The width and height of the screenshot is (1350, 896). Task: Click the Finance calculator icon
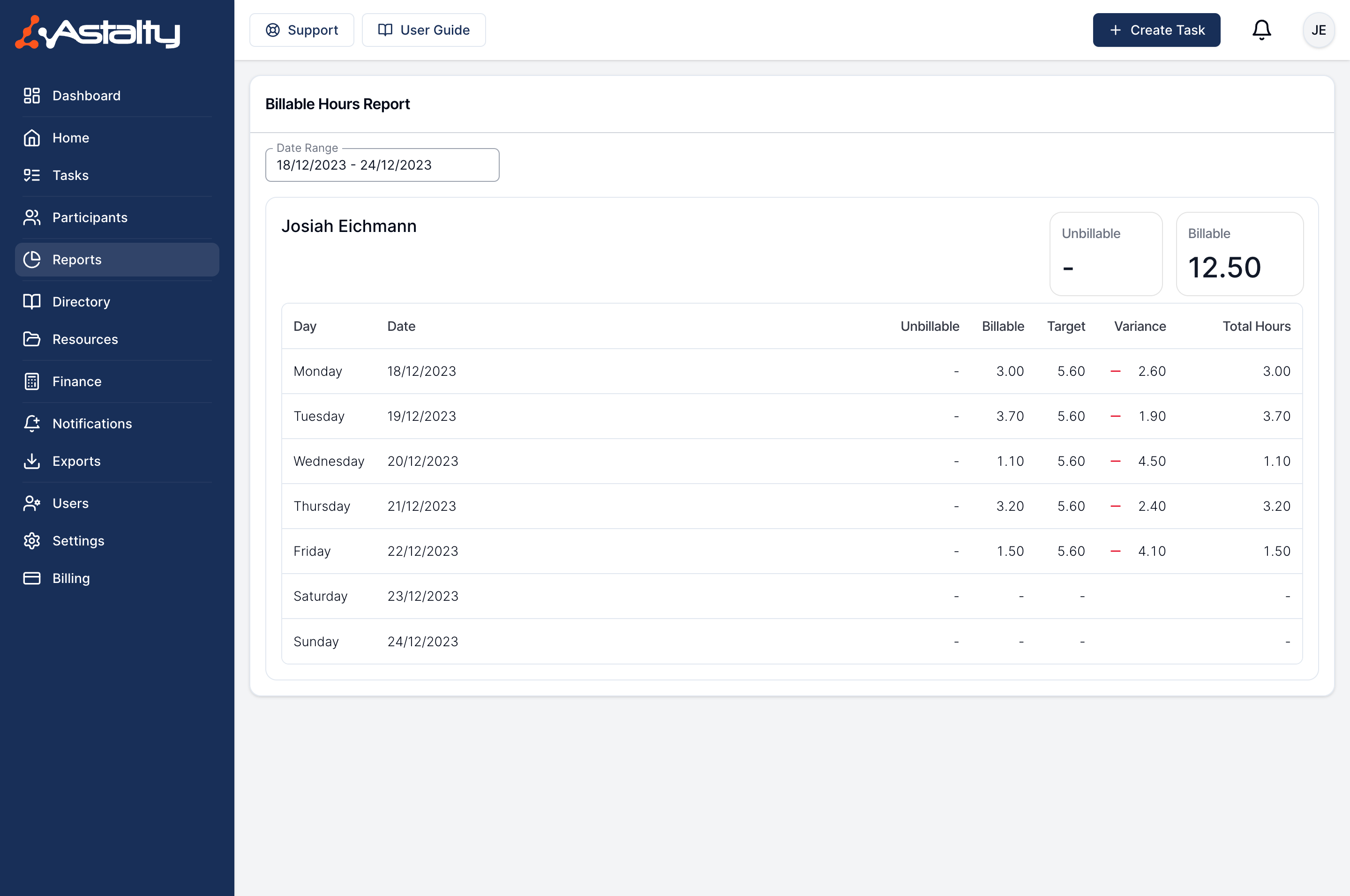[32, 381]
